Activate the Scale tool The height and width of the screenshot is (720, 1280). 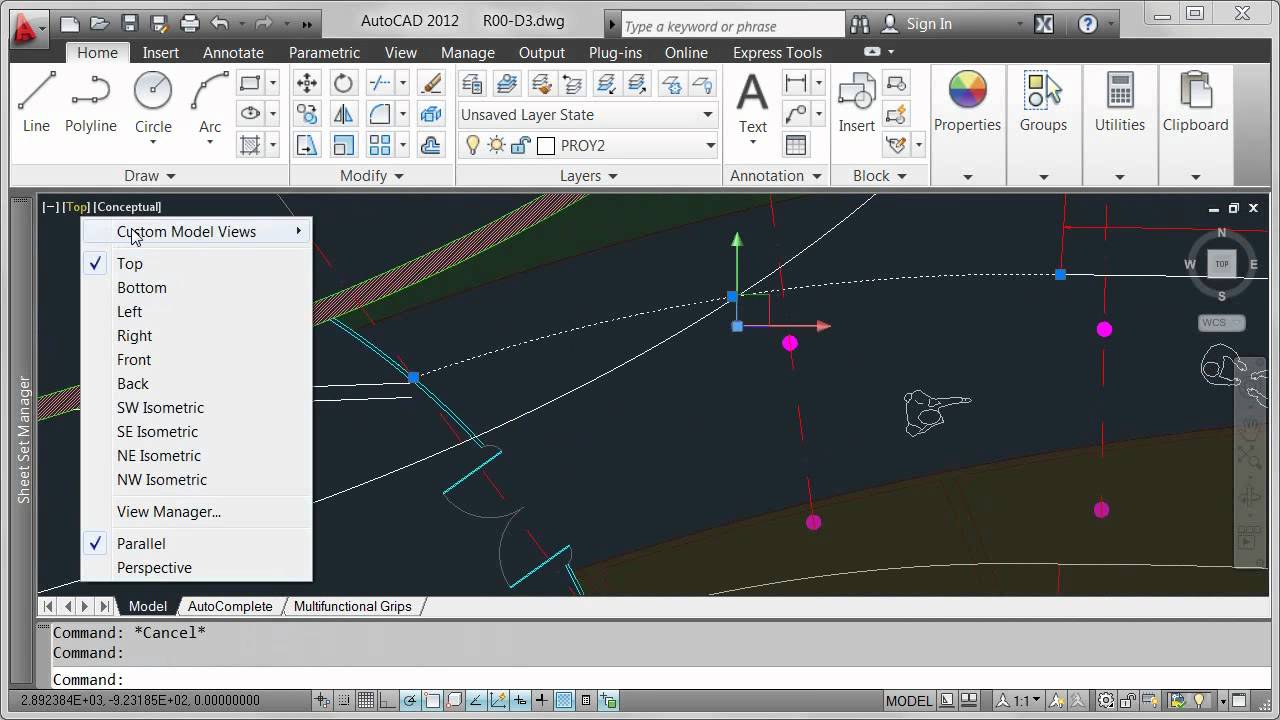click(x=343, y=146)
